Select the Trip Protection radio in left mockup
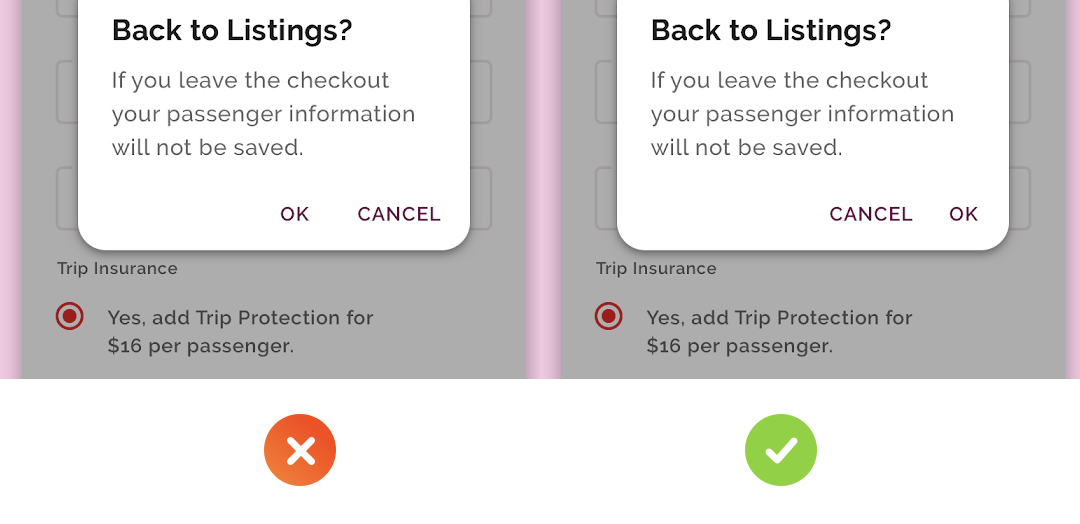 click(x=70, y=316)
